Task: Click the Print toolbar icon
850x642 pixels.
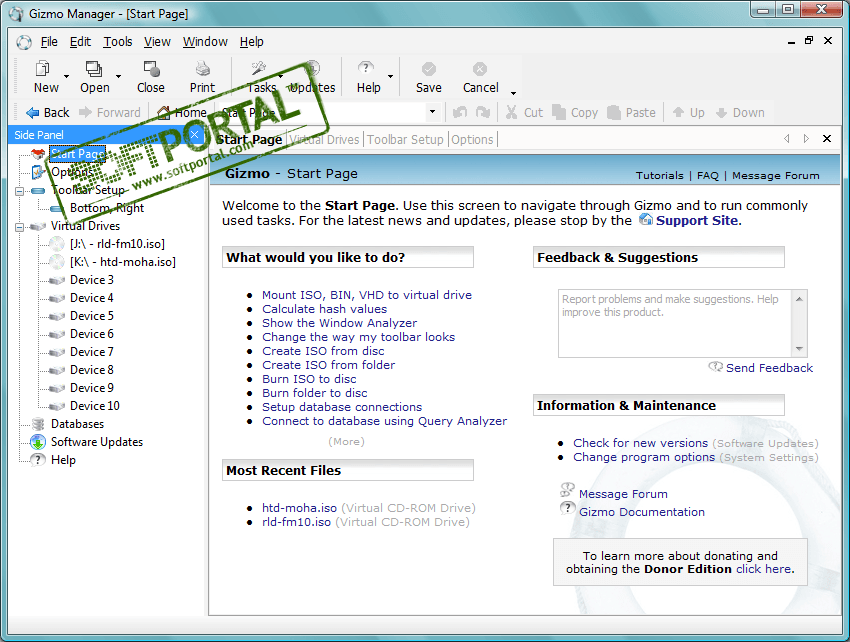Action: 203,69
